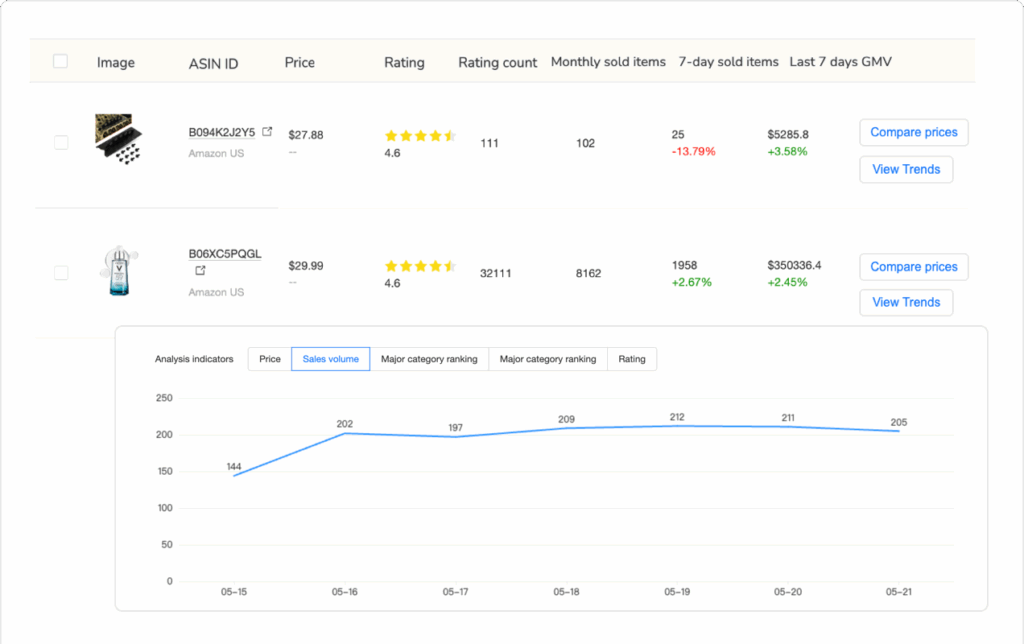The width and height of the screenshot is (1024, 644).
Task: Click star rating icons for B06XC5PQGL
Action: [x=420, y=266]
